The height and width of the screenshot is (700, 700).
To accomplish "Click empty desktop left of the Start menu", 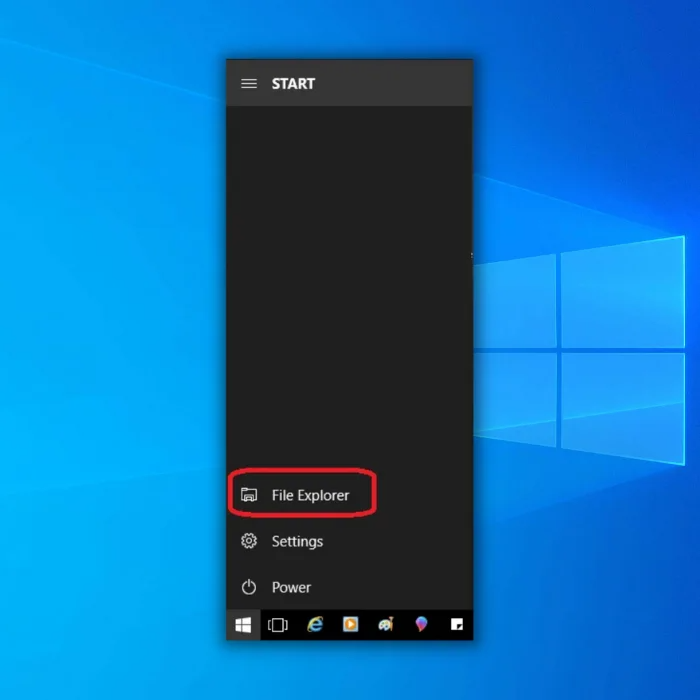I will coord(110,350).
